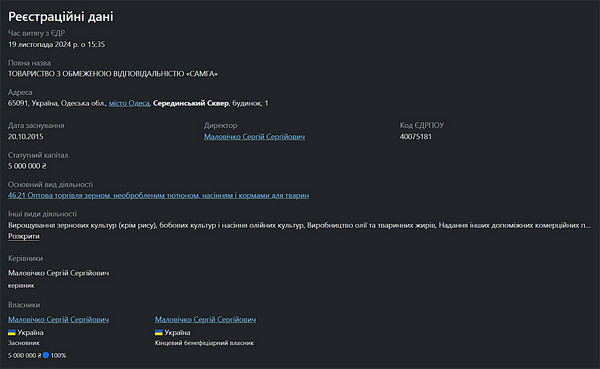Click Ukraine flag icon under founder
Image resolution: width=600 pixels, height=369 pixels.
click(12, 332)
